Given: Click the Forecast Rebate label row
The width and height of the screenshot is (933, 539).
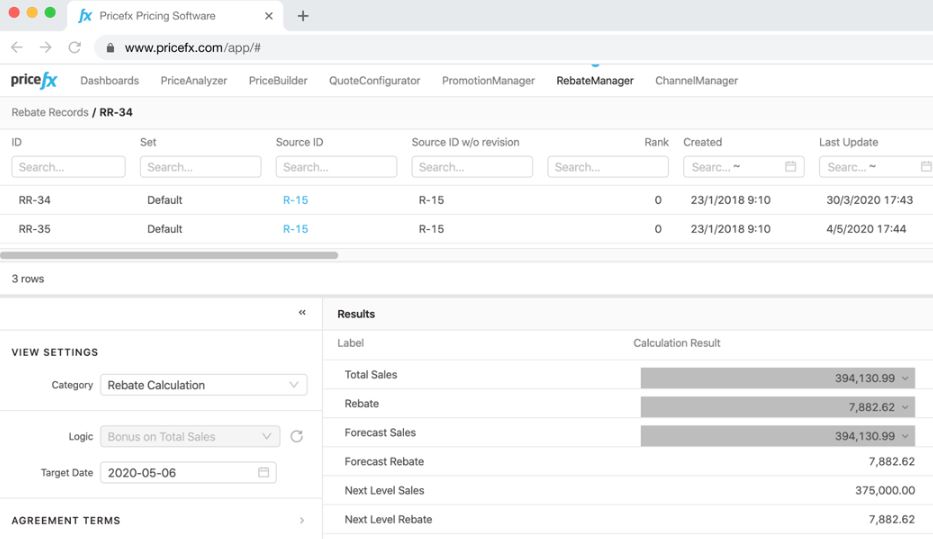Looking at the screenshot, I should point(384,461).
